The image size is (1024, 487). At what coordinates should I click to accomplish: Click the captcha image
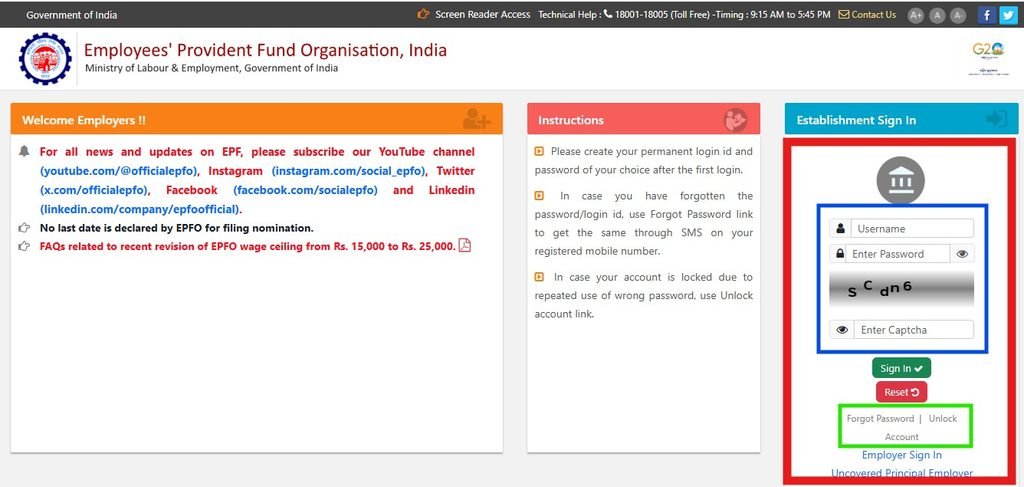(901, 289)
